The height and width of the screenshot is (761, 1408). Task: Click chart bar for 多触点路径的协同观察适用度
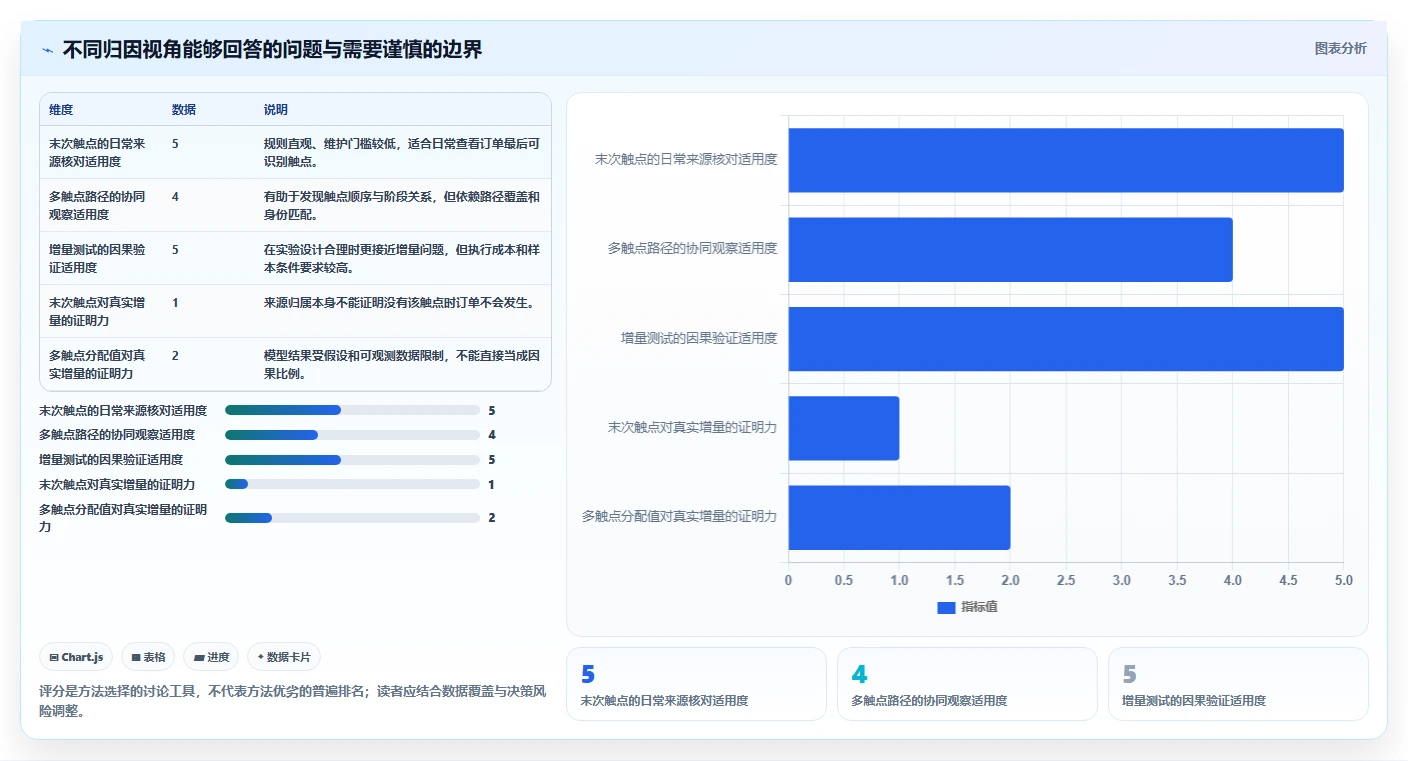(1010, 249)
